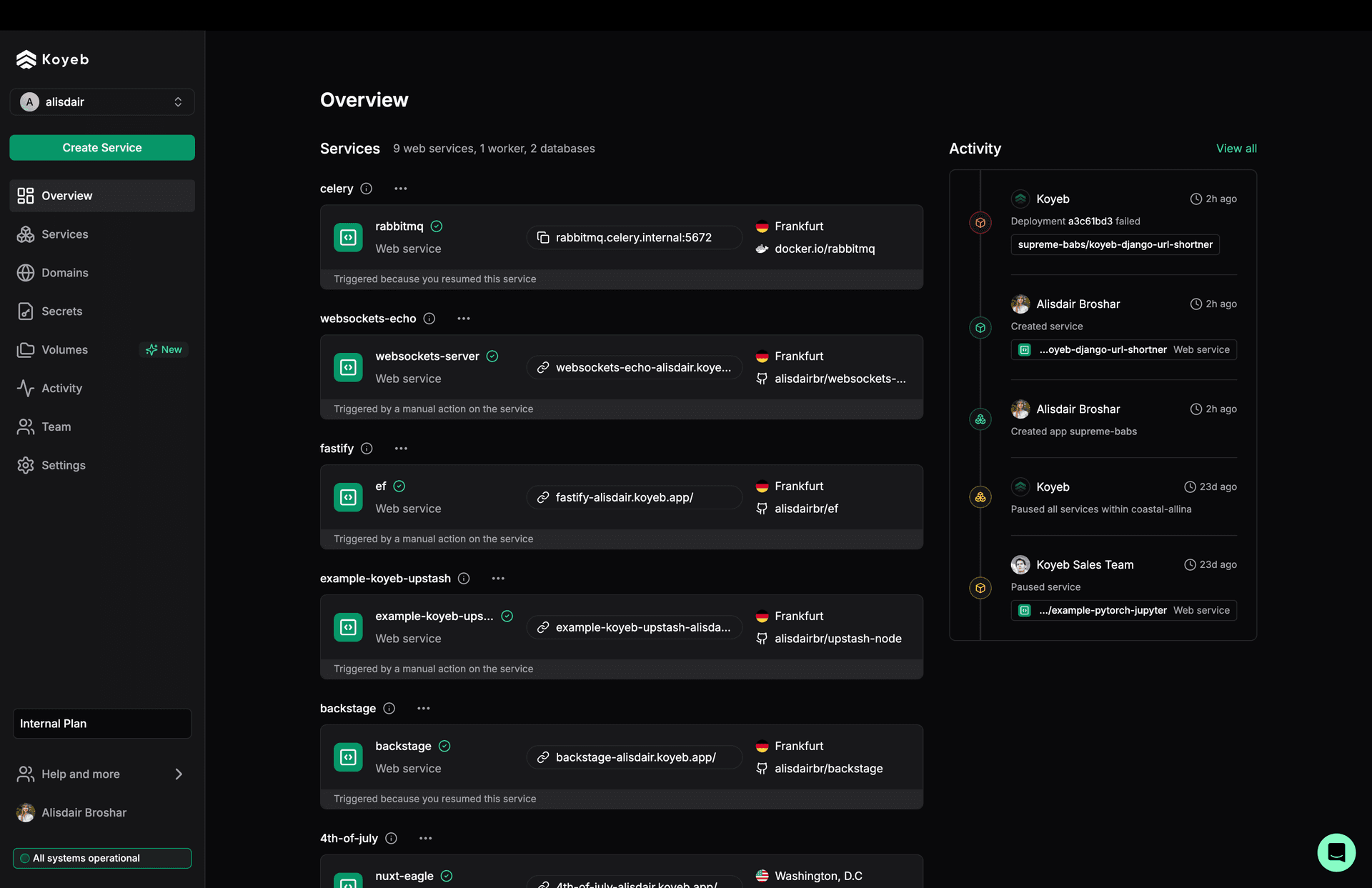Expand celery app options menu
Screen dimensions: 1372x888
(400, 188)
